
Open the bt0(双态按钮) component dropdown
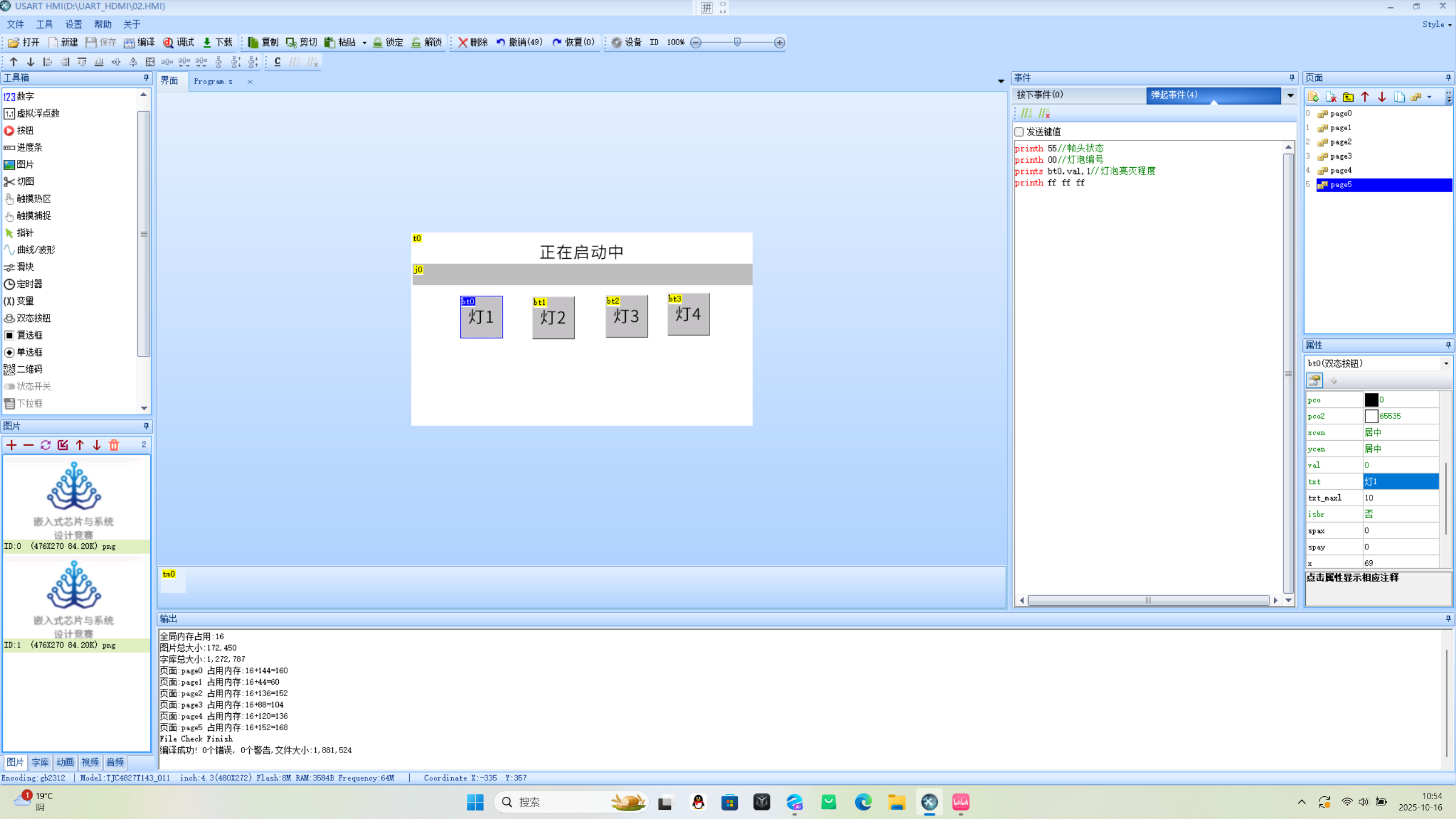click(1446, 363)
